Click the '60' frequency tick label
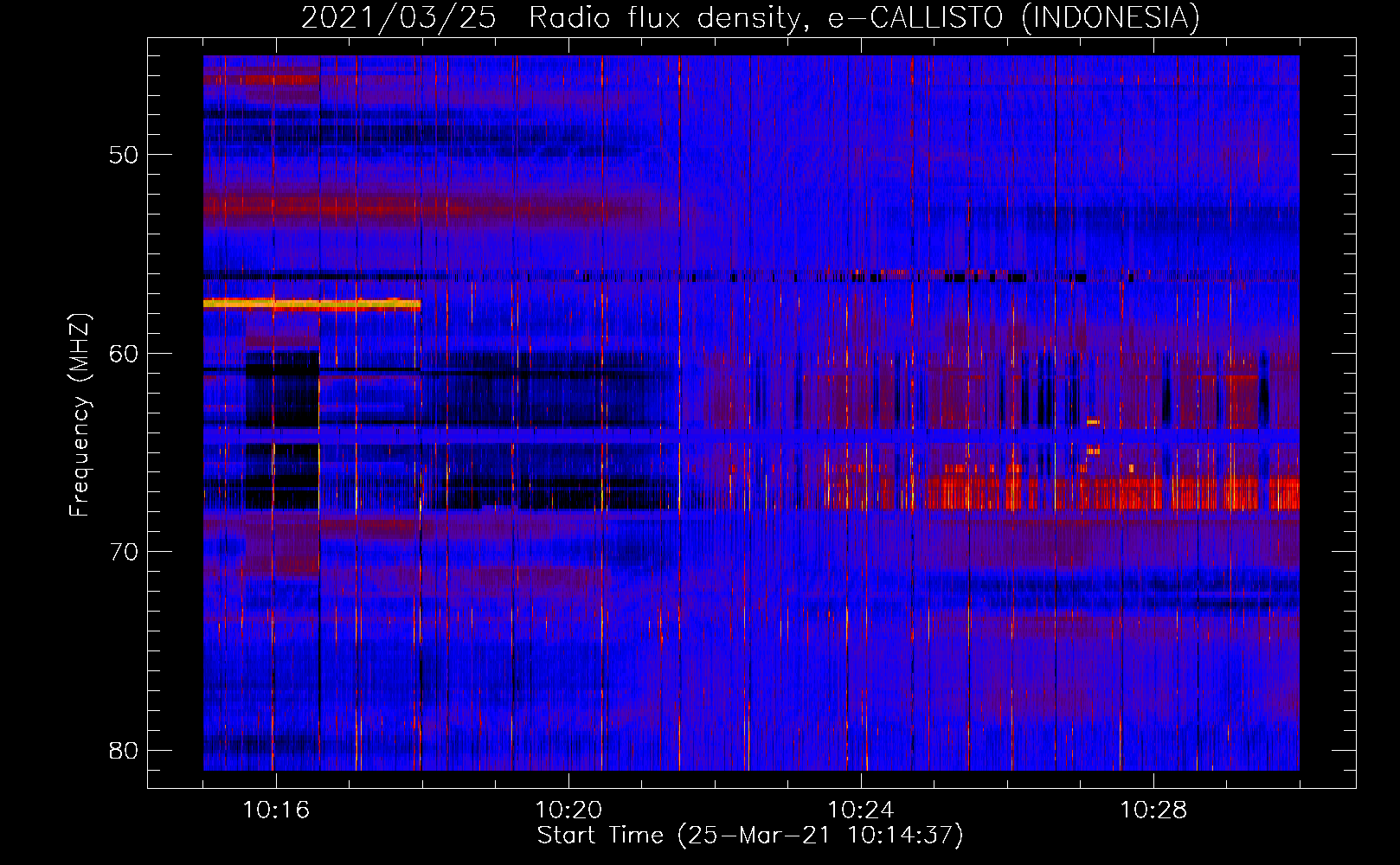Image resolution: width=1400 pixels, height=865 pixels. click(124, 353)
